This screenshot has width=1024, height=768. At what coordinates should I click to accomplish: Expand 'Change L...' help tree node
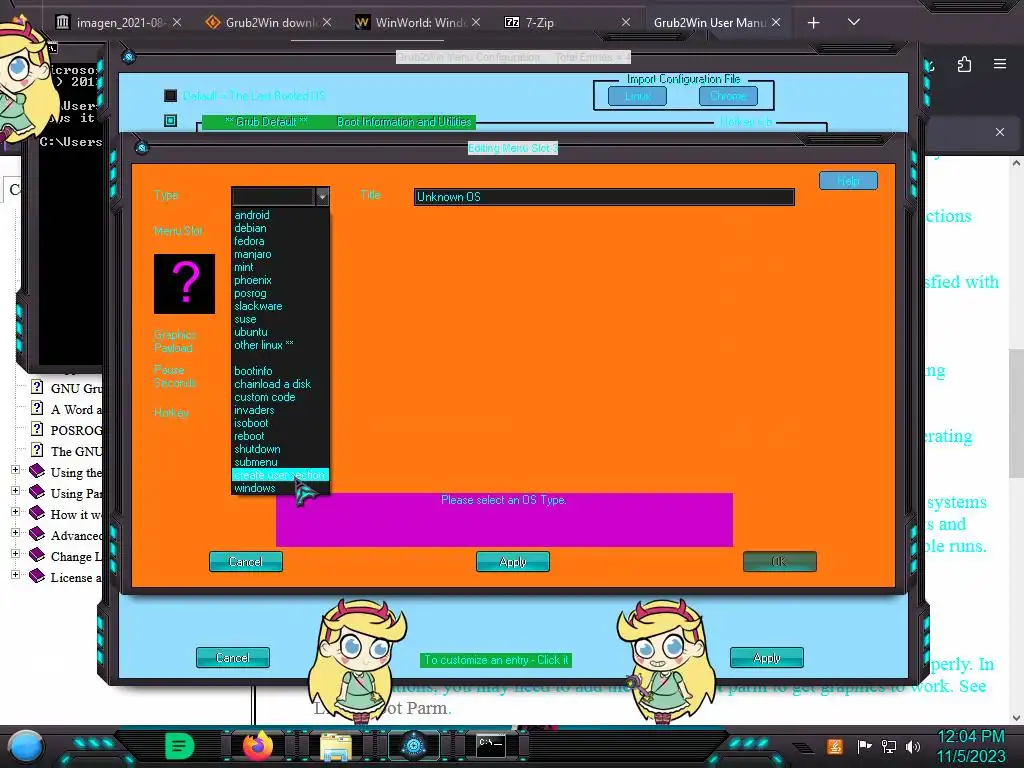[16, 554]
